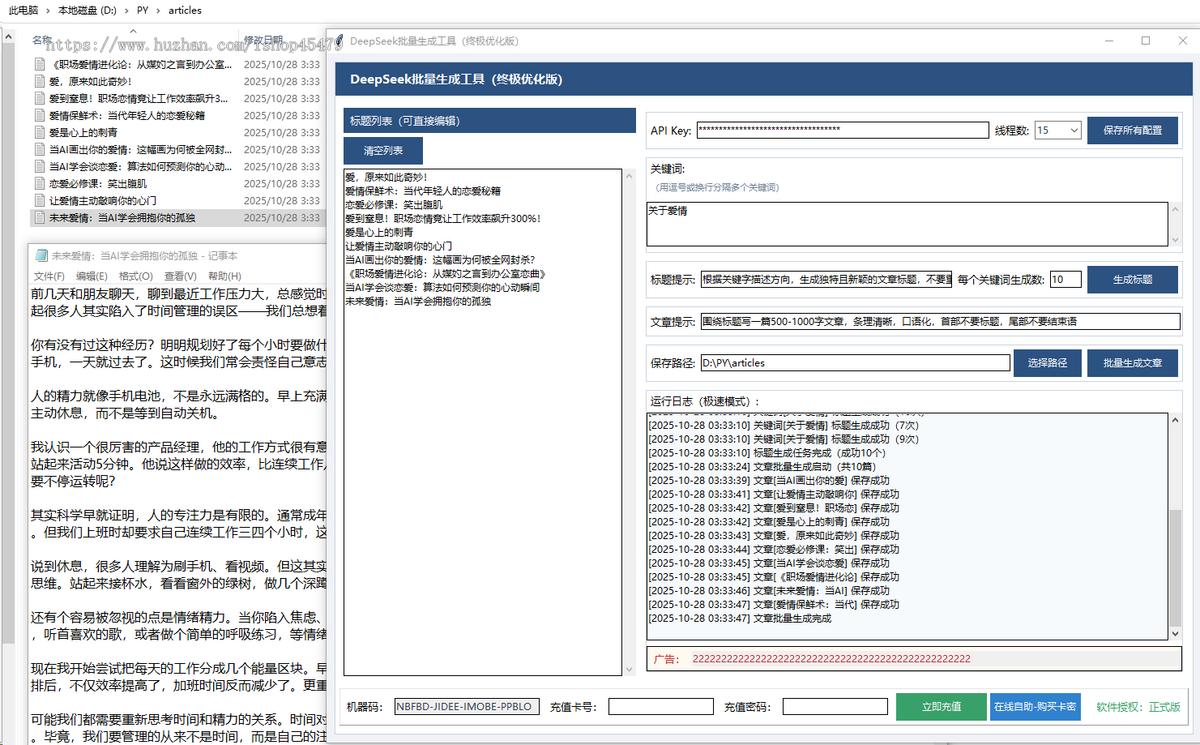This screenshot has height=745, width=1200.
Task: Click file icon of 《职场爱情进化论 in Explorer
Action: (x=40, y=64)
